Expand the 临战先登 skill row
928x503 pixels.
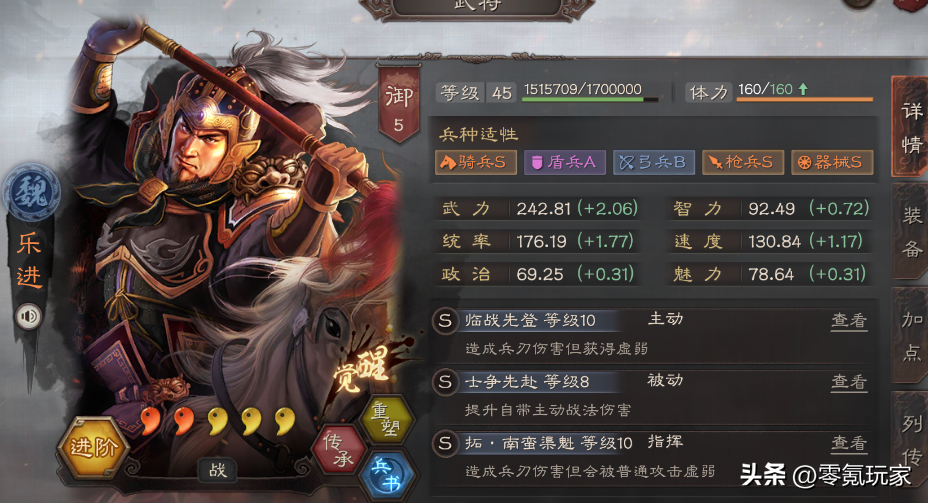(x=652, y=334)
